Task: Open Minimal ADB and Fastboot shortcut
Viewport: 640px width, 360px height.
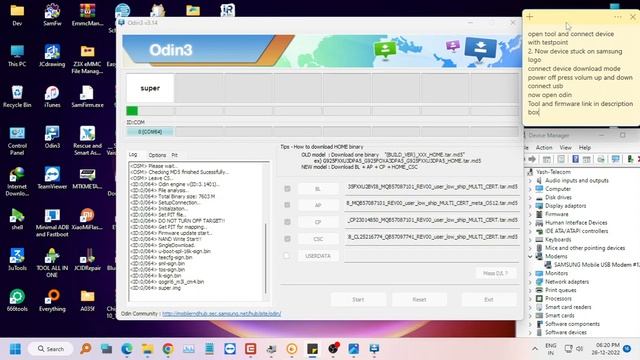Action: (x=52, y=222)
